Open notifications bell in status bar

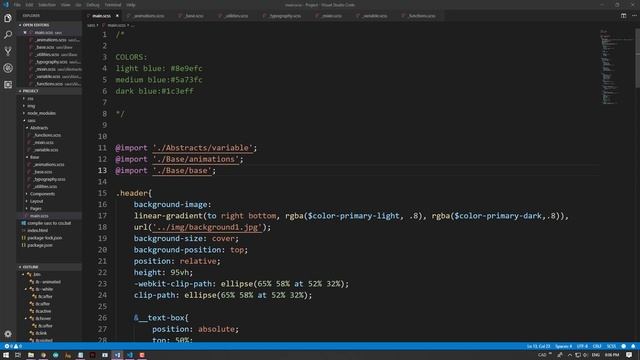point(633,346)
